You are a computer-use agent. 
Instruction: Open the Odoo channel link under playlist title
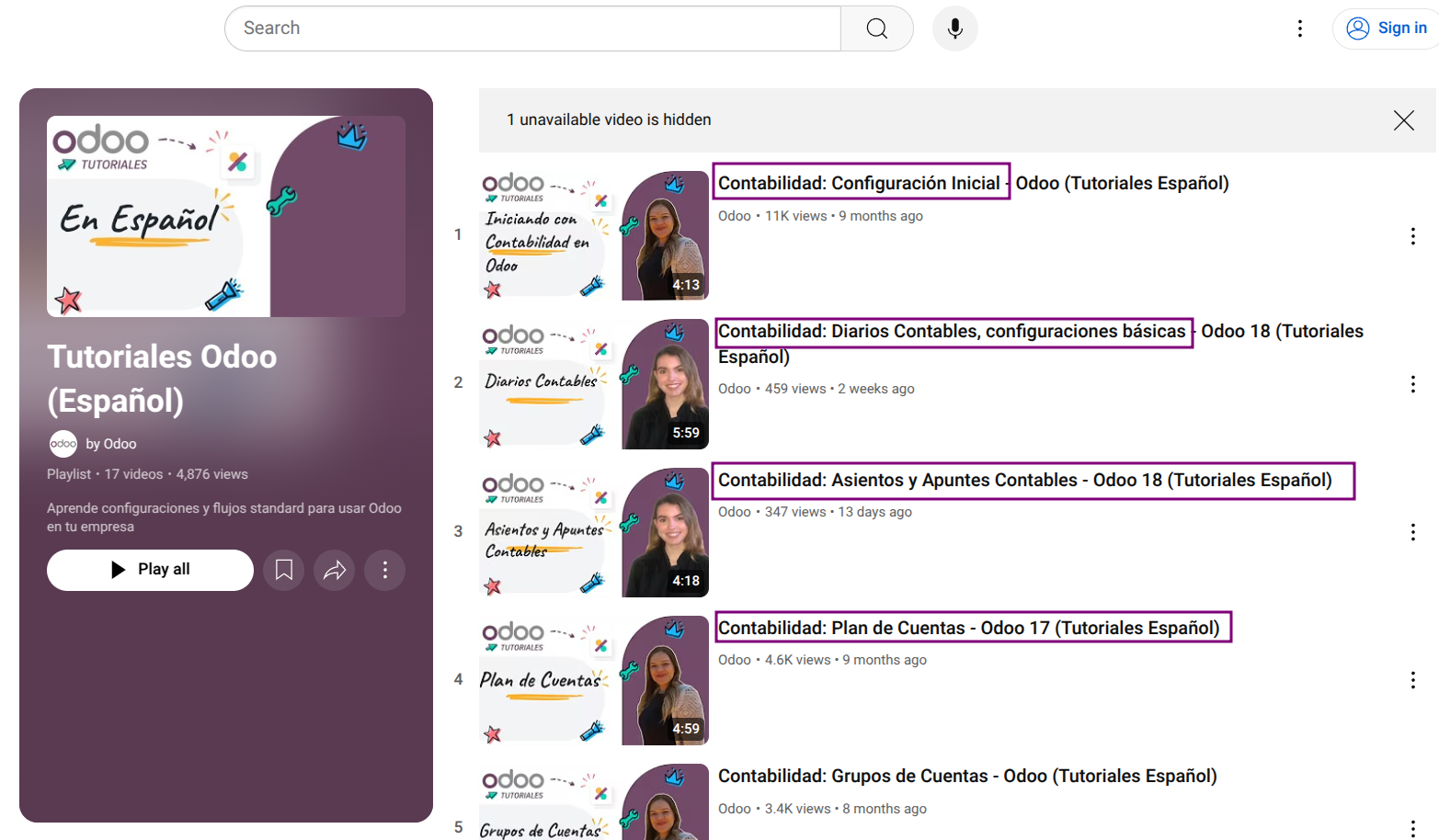(111, 444)
